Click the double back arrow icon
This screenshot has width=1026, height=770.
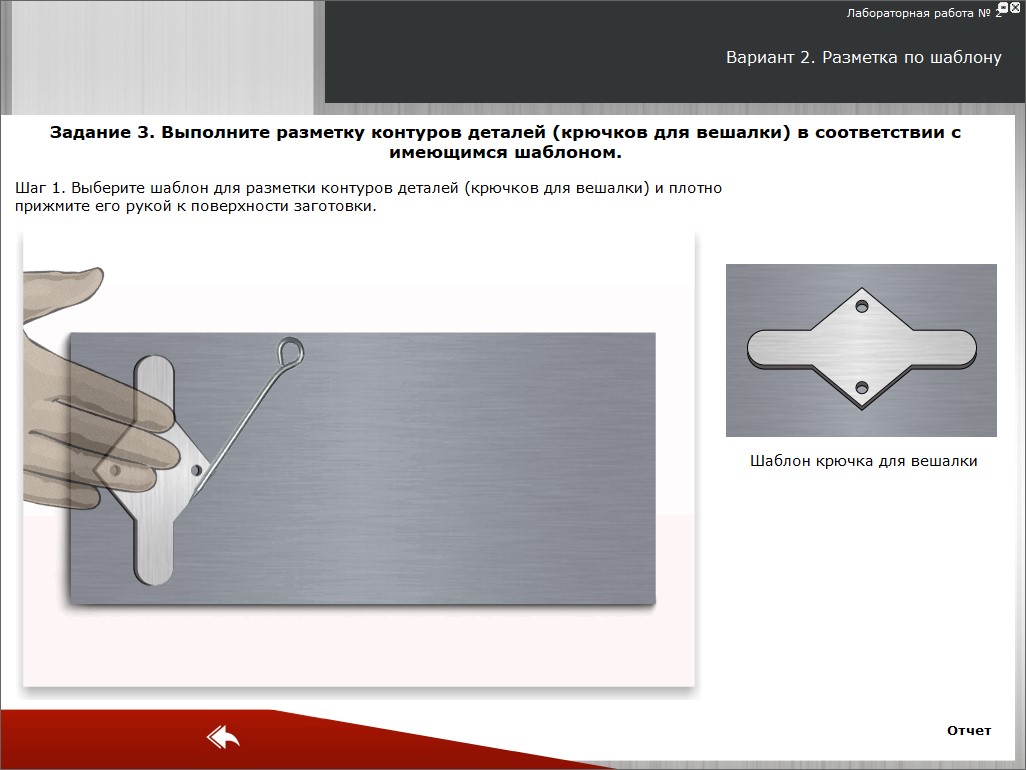(223, 738)
